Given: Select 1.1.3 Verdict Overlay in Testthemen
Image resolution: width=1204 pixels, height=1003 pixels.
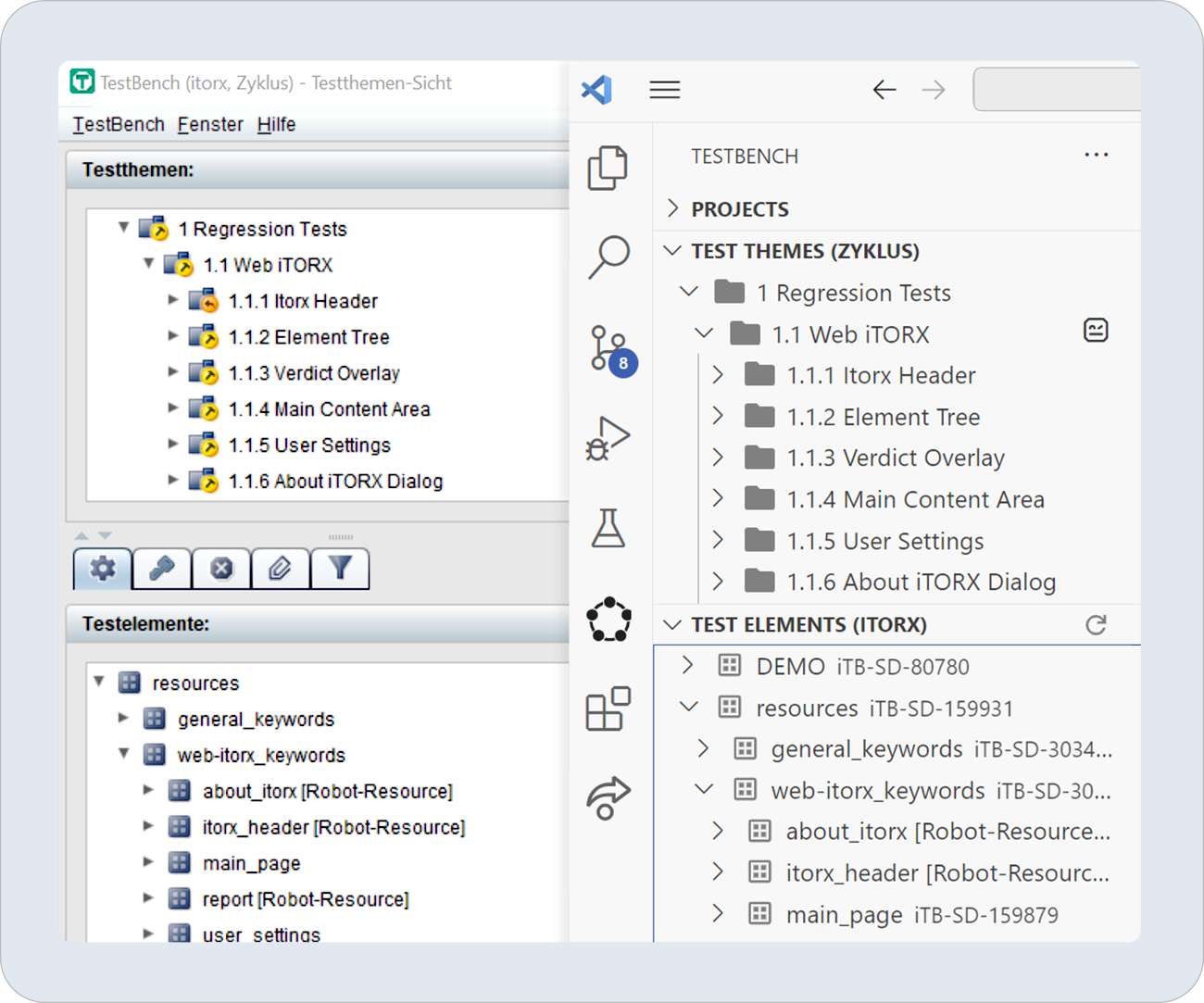Looking at the screenshot, I should (314, 373).
